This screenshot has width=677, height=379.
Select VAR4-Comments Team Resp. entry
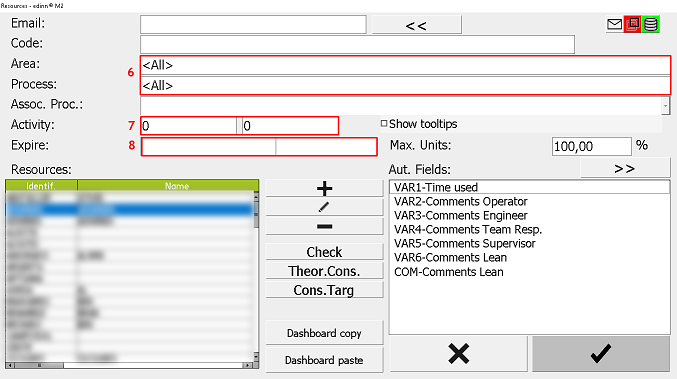pyautogui.click(x=529, y=230)
